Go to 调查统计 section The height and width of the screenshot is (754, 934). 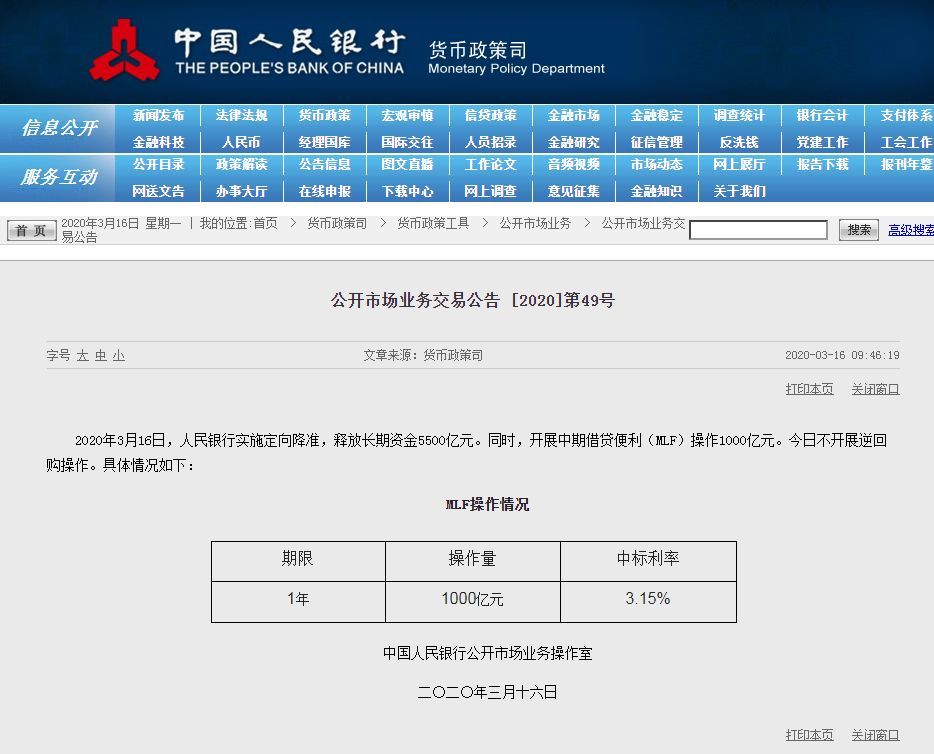[x=739, y=115]
